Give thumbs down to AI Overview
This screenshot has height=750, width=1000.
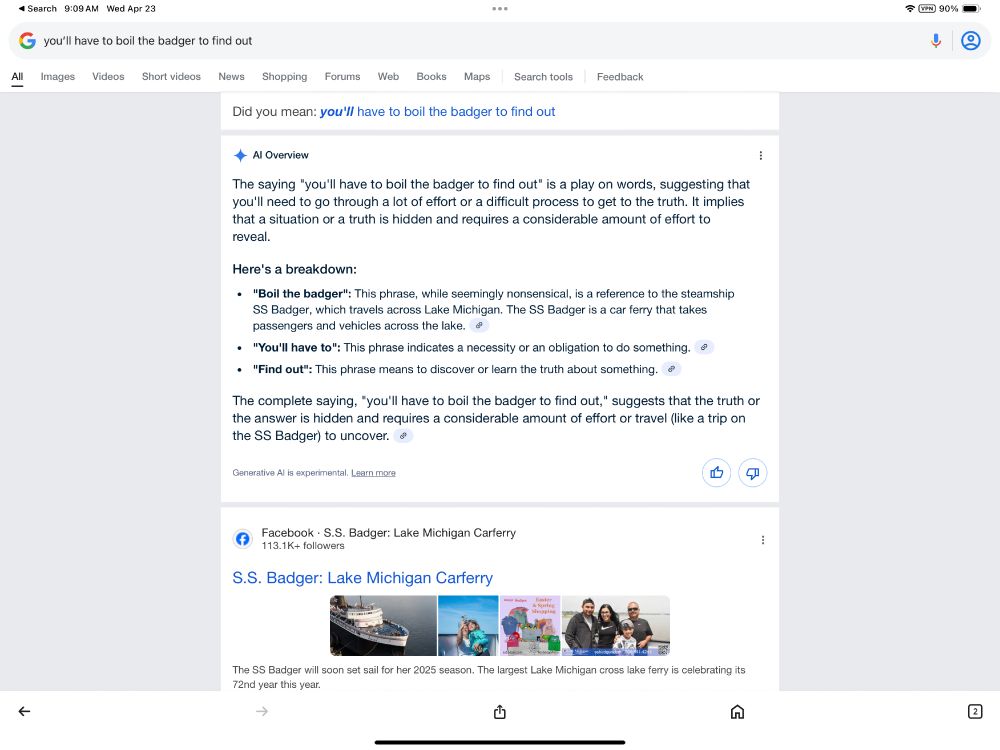[753, 473]
